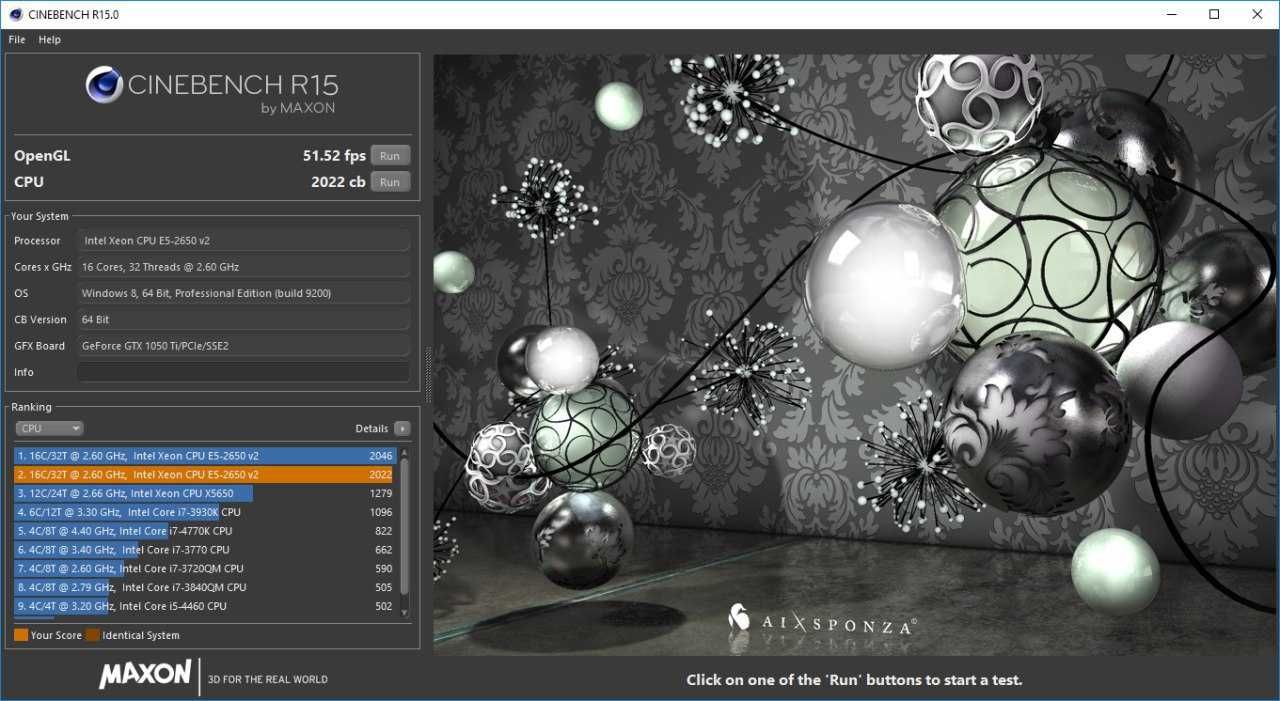
Task: Click the Details arrow button
Action: tap(402, 428)
